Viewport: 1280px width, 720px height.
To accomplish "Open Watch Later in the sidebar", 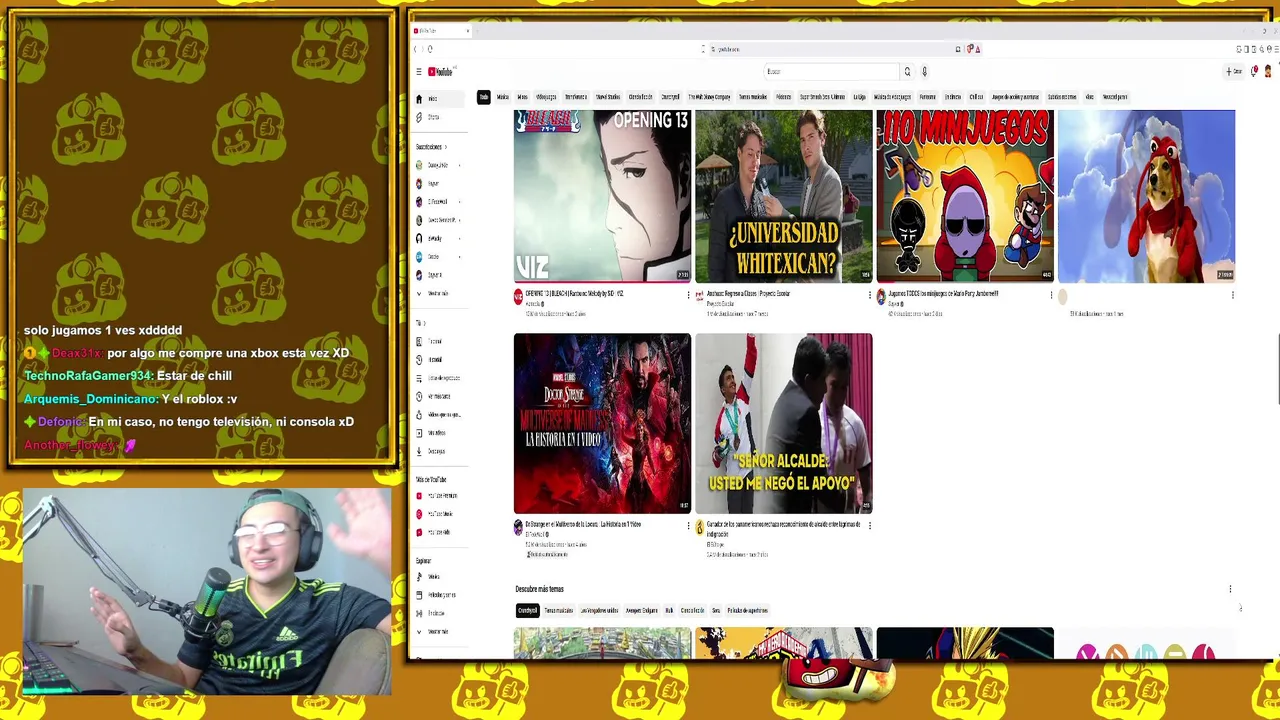I will click(440, 396).
